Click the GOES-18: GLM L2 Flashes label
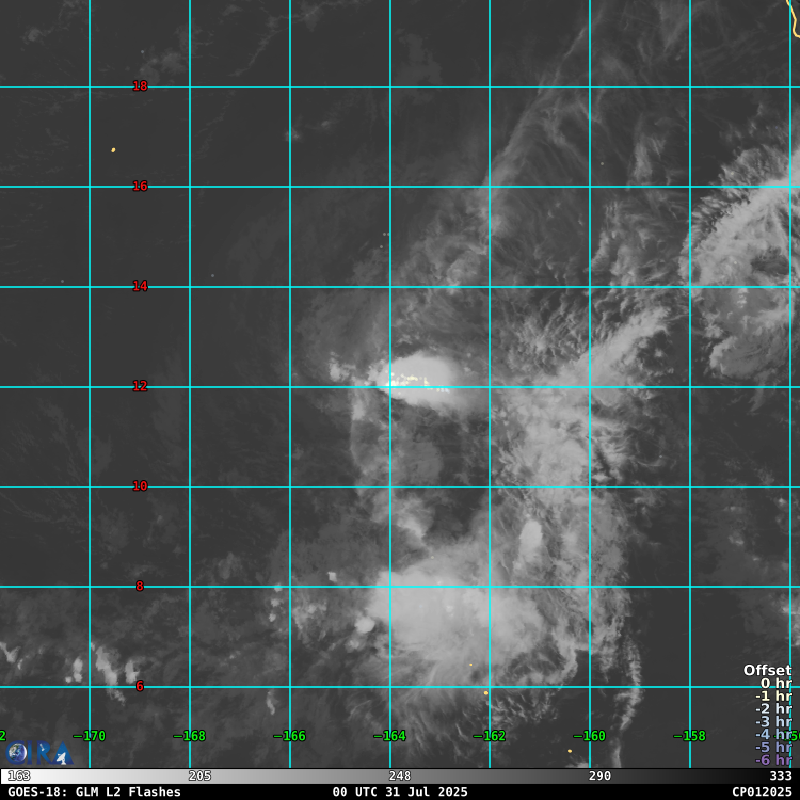Screen dimensions: 800x800 click(94, 792)
